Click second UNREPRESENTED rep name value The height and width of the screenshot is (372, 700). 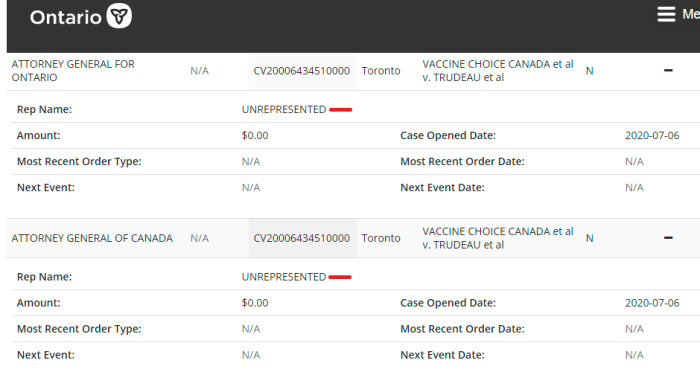pyautogui.click(x=284, y=277)
